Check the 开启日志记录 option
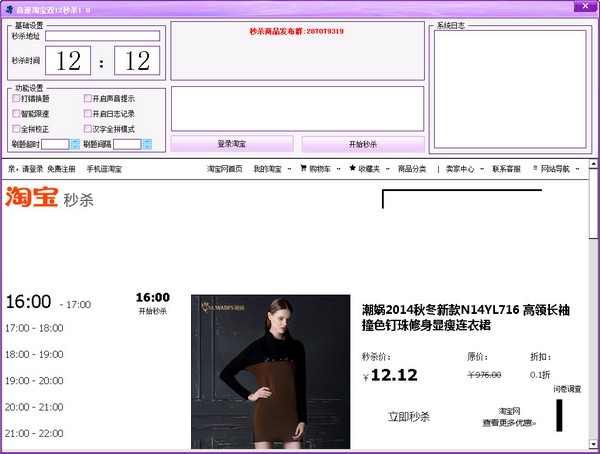Viewport: 600px width, 454px height. (x=88, y=114)
